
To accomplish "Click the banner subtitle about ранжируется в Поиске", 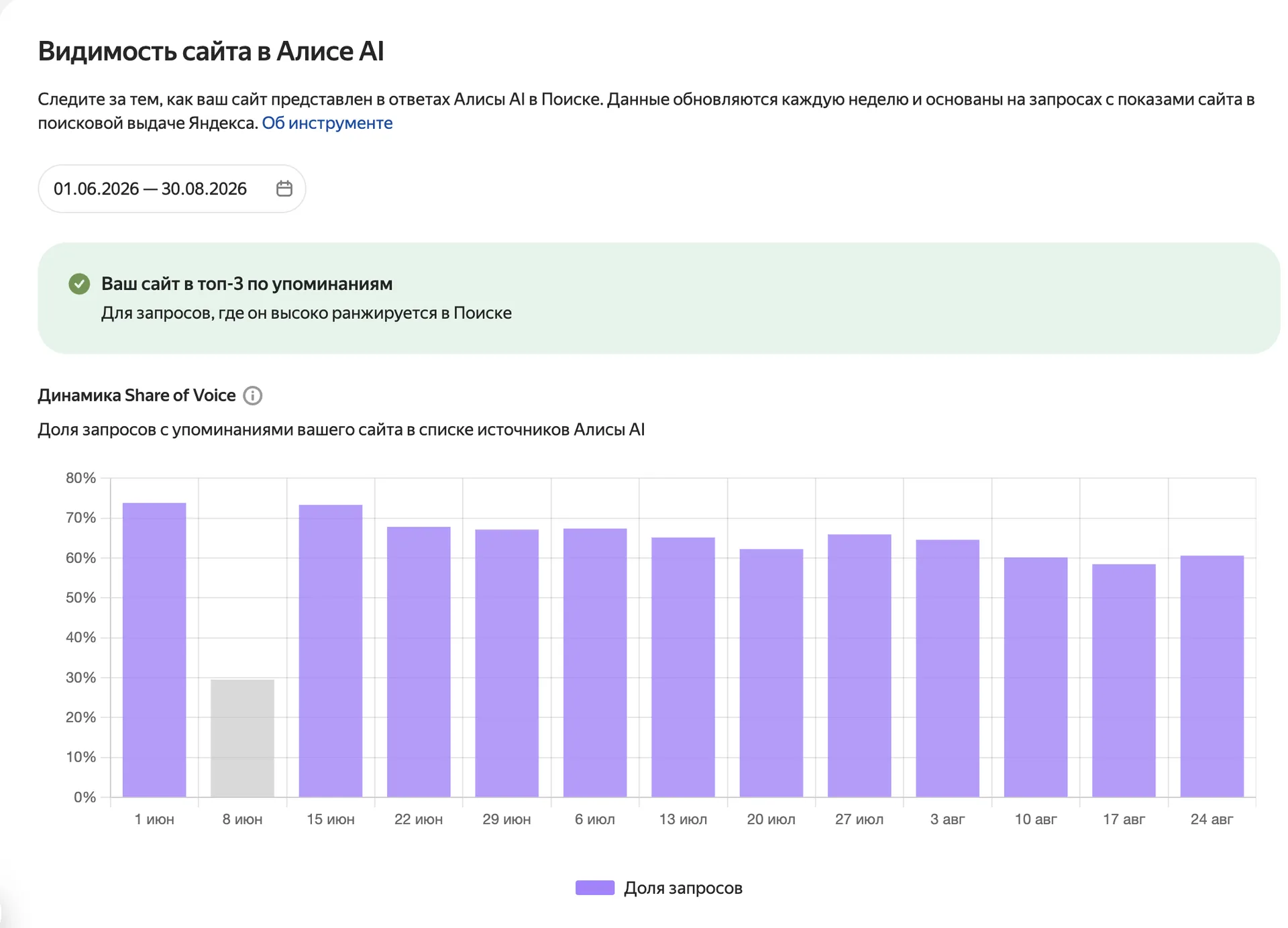I will 307,313.
